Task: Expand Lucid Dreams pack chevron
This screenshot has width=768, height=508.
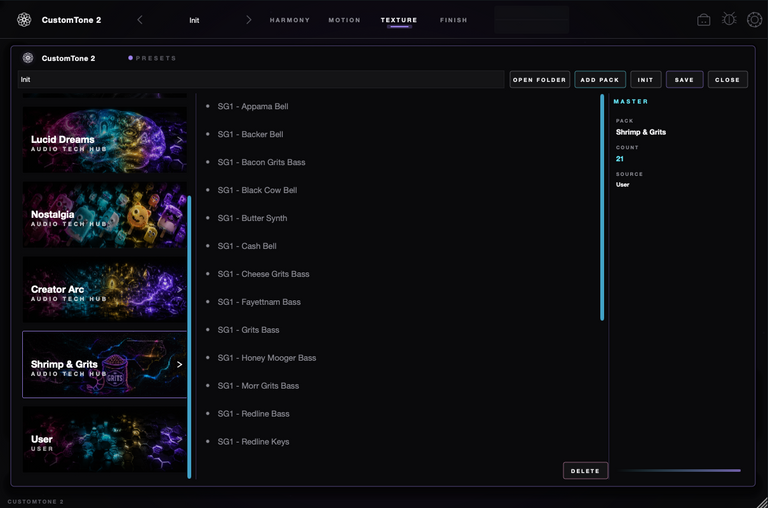Action: coord(179,140)
